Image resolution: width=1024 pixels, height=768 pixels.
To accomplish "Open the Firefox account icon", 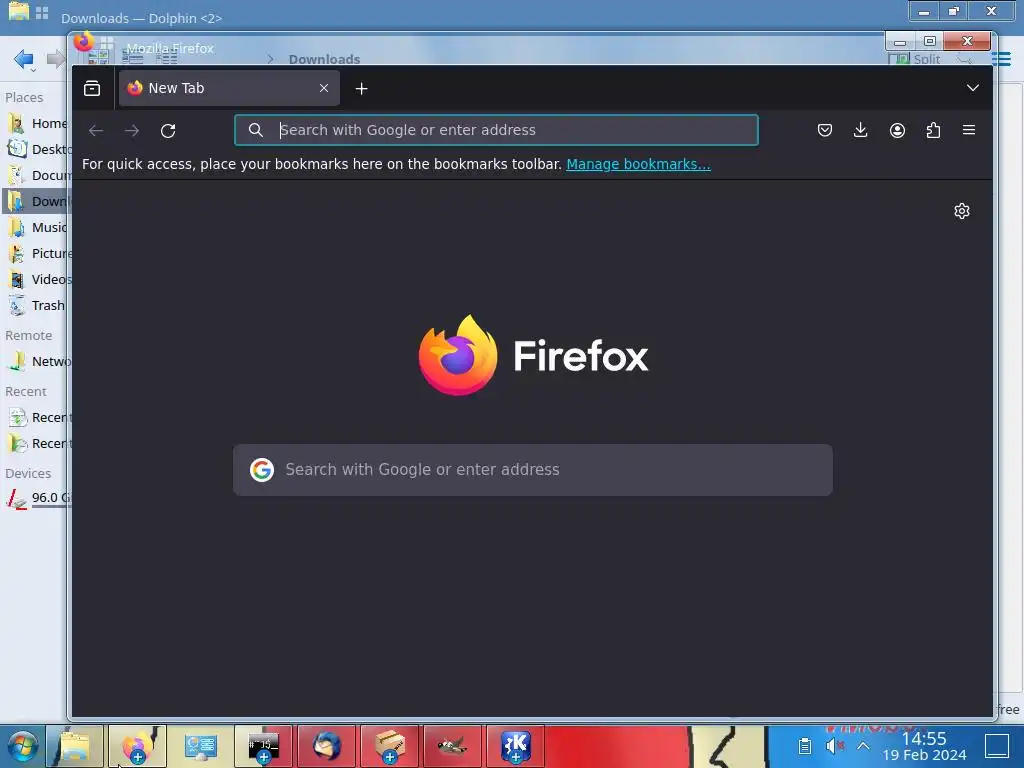I will tap(897, 130).
